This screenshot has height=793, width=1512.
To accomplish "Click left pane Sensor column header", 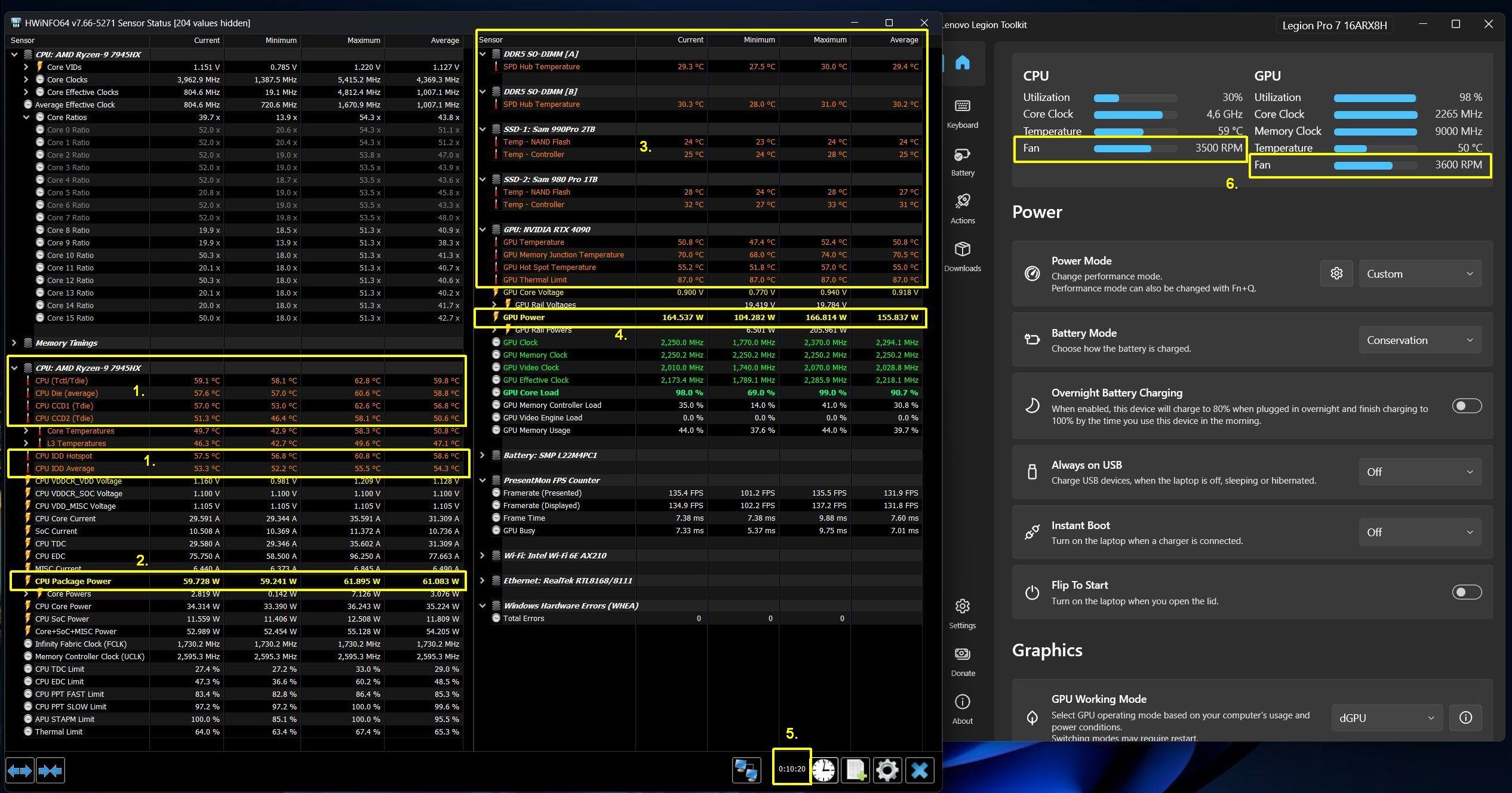I will [78, 40].
